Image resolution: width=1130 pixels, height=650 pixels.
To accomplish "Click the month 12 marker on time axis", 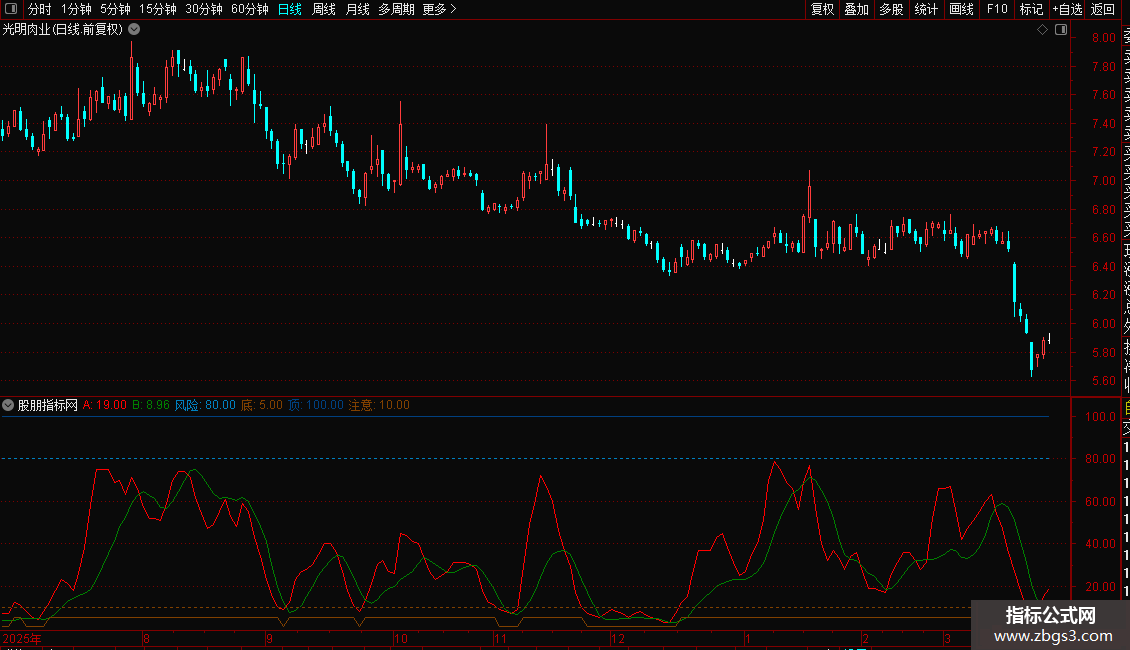I will click(x=618, y=638).
